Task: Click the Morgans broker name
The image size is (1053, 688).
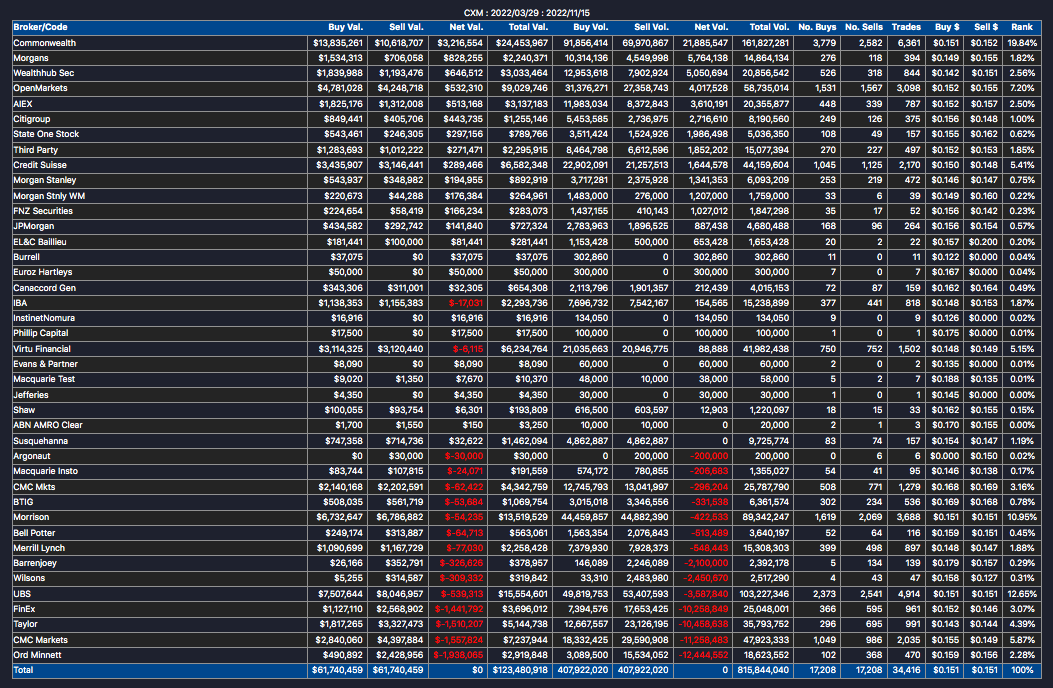Action: [31, 58]
